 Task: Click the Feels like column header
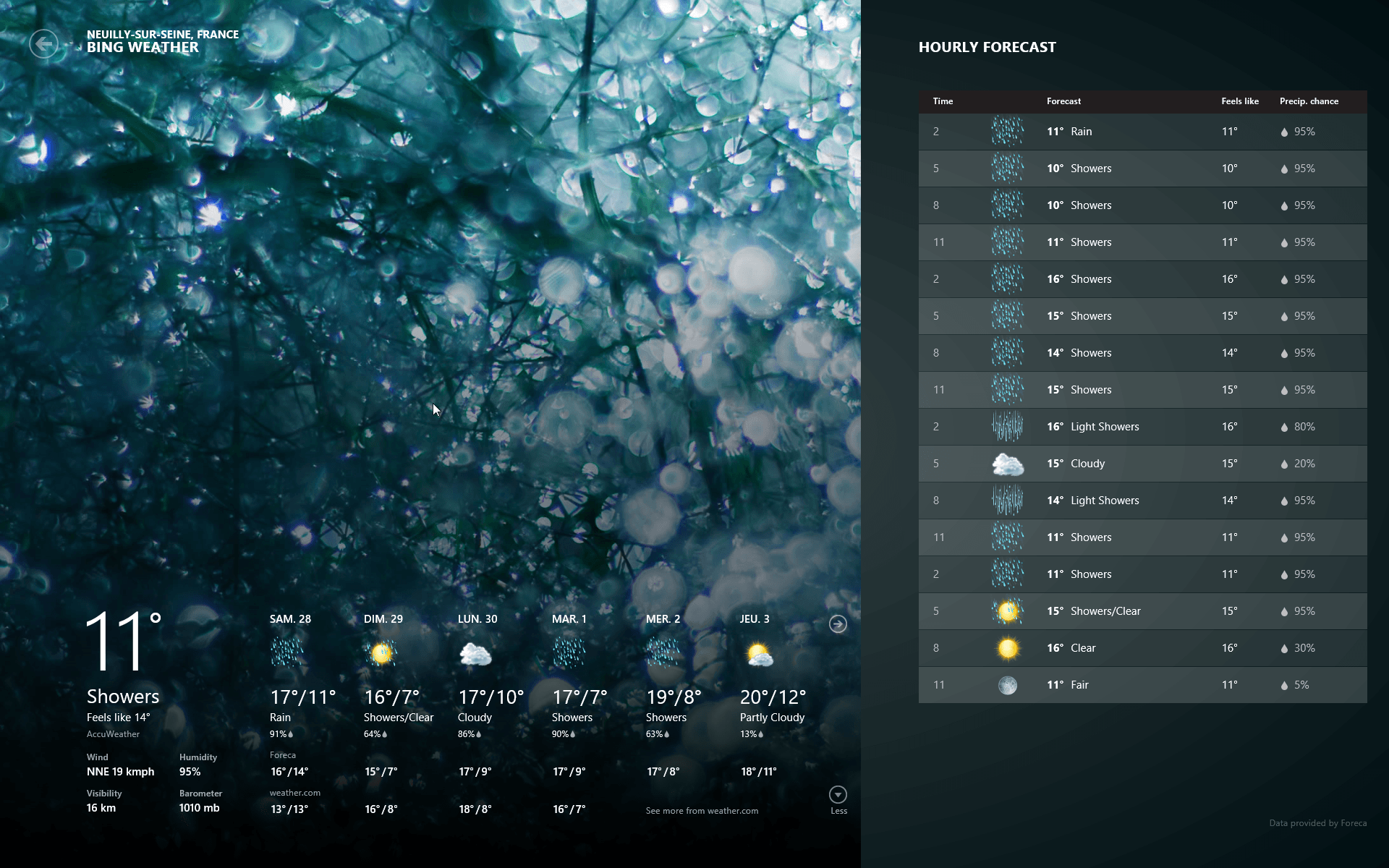point(1240,101)
